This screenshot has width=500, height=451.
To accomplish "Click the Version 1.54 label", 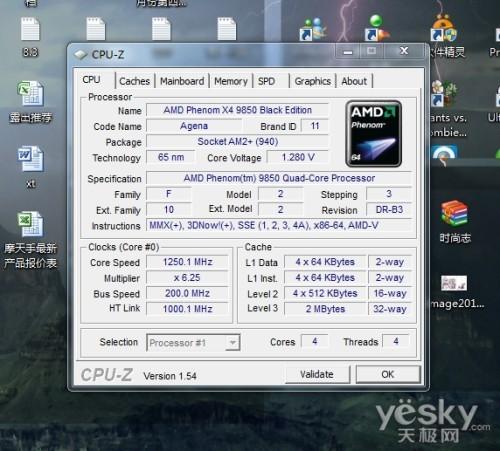I will 170,376.
